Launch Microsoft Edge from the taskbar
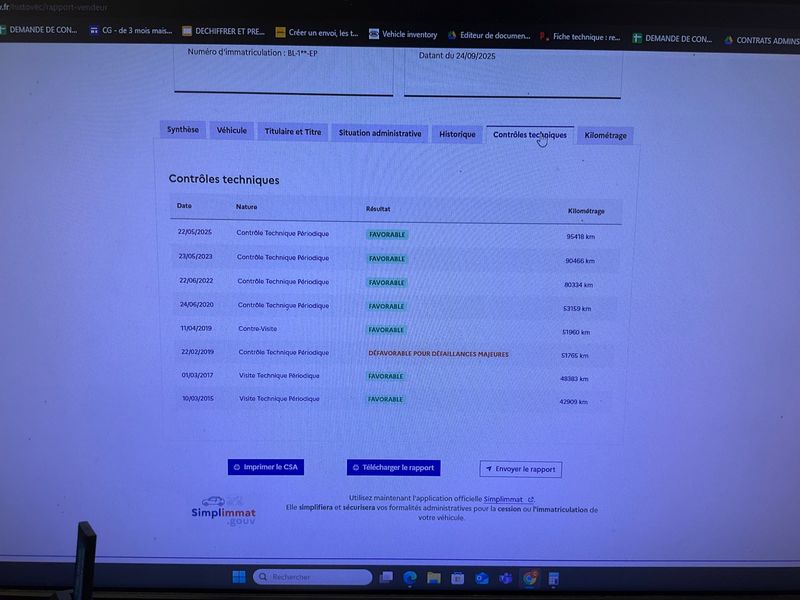The height and width of the screenshot is (600, 800). click(410, 578)
